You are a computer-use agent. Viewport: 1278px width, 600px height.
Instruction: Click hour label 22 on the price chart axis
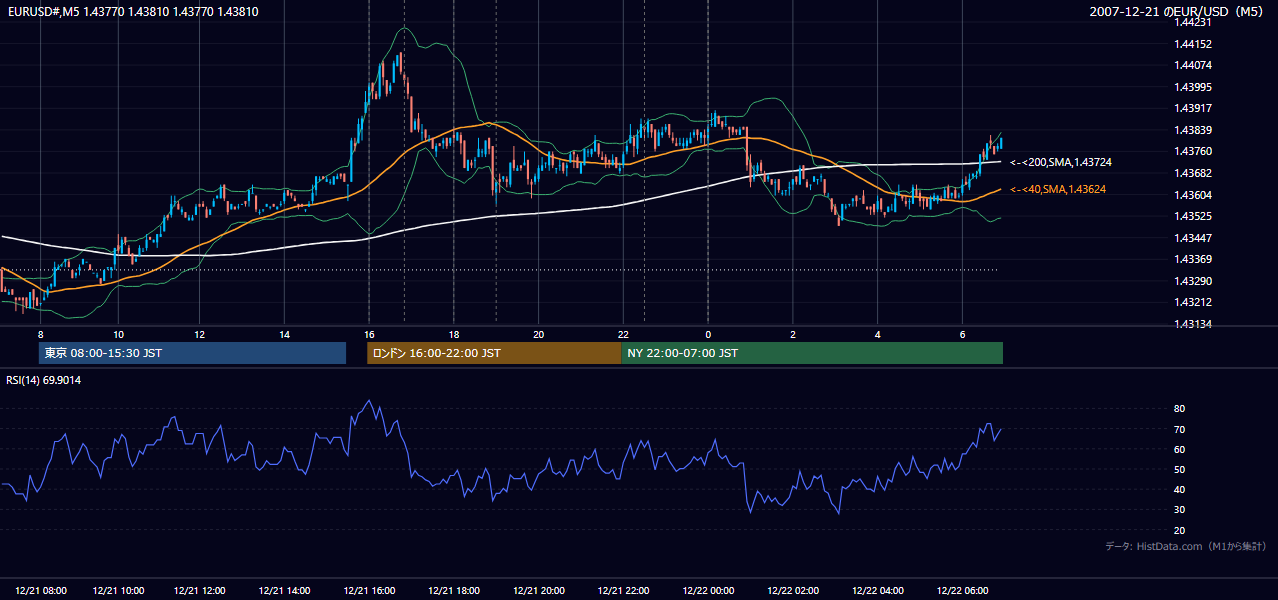pos(623,334)
